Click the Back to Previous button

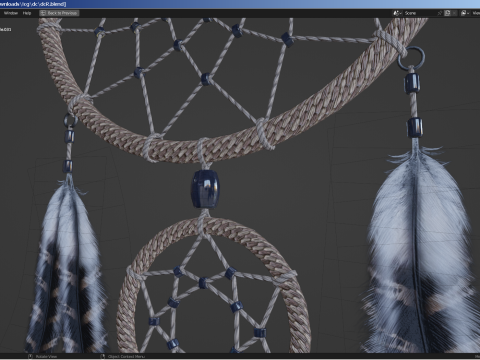[59, 13]
